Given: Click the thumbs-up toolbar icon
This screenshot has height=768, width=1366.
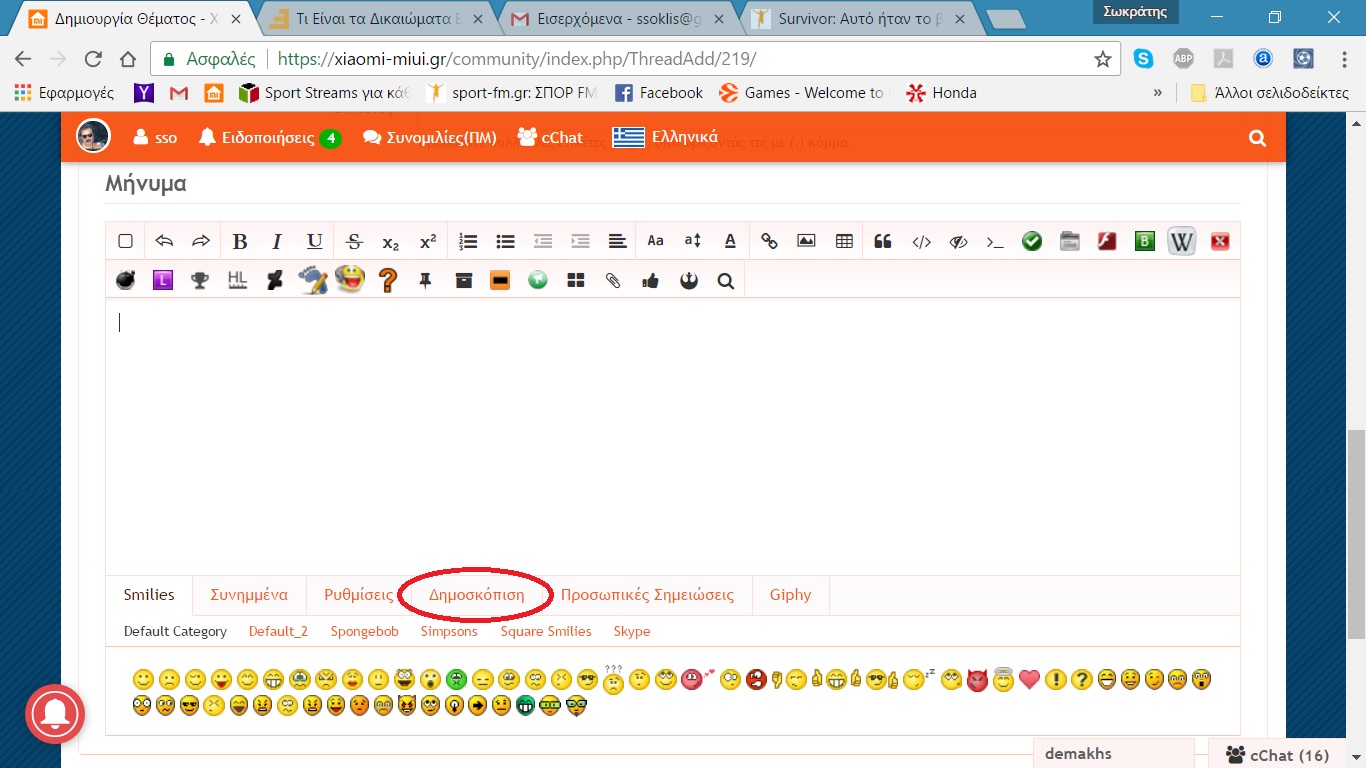Looking at the screenshot, I should pos(651,281).
